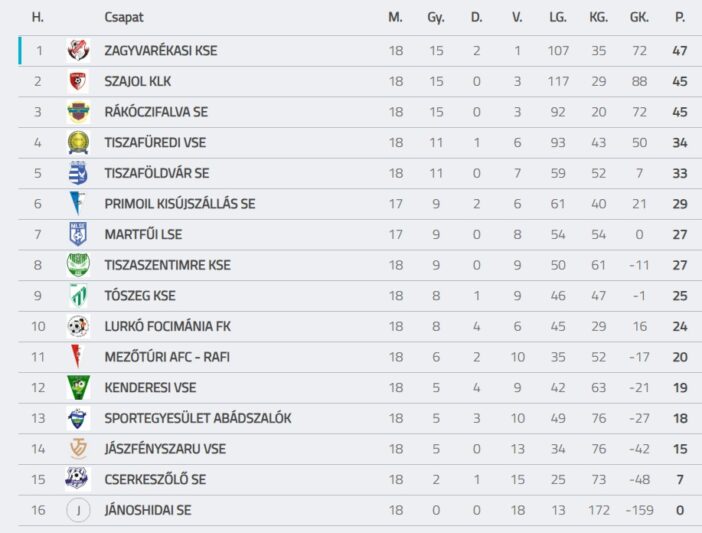Click the Tiszafüredi VSE club logo
Screen dimensions: 702x533
point(77,143)
